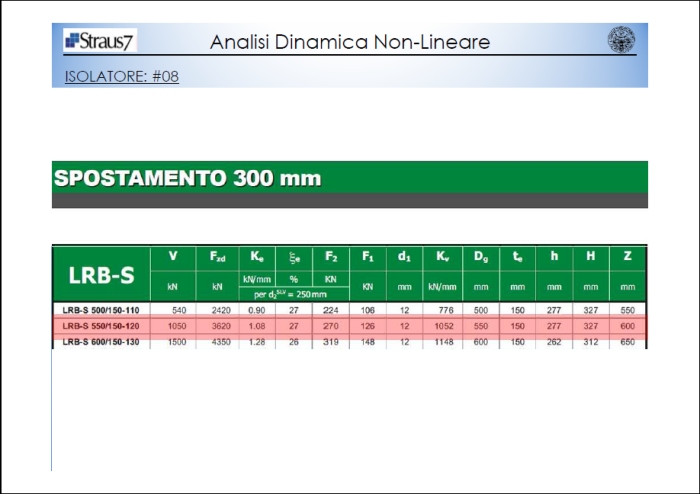This screenshot has width=700, height=494.
Task: Click the V column header
Action: click(x=174, y=257)
